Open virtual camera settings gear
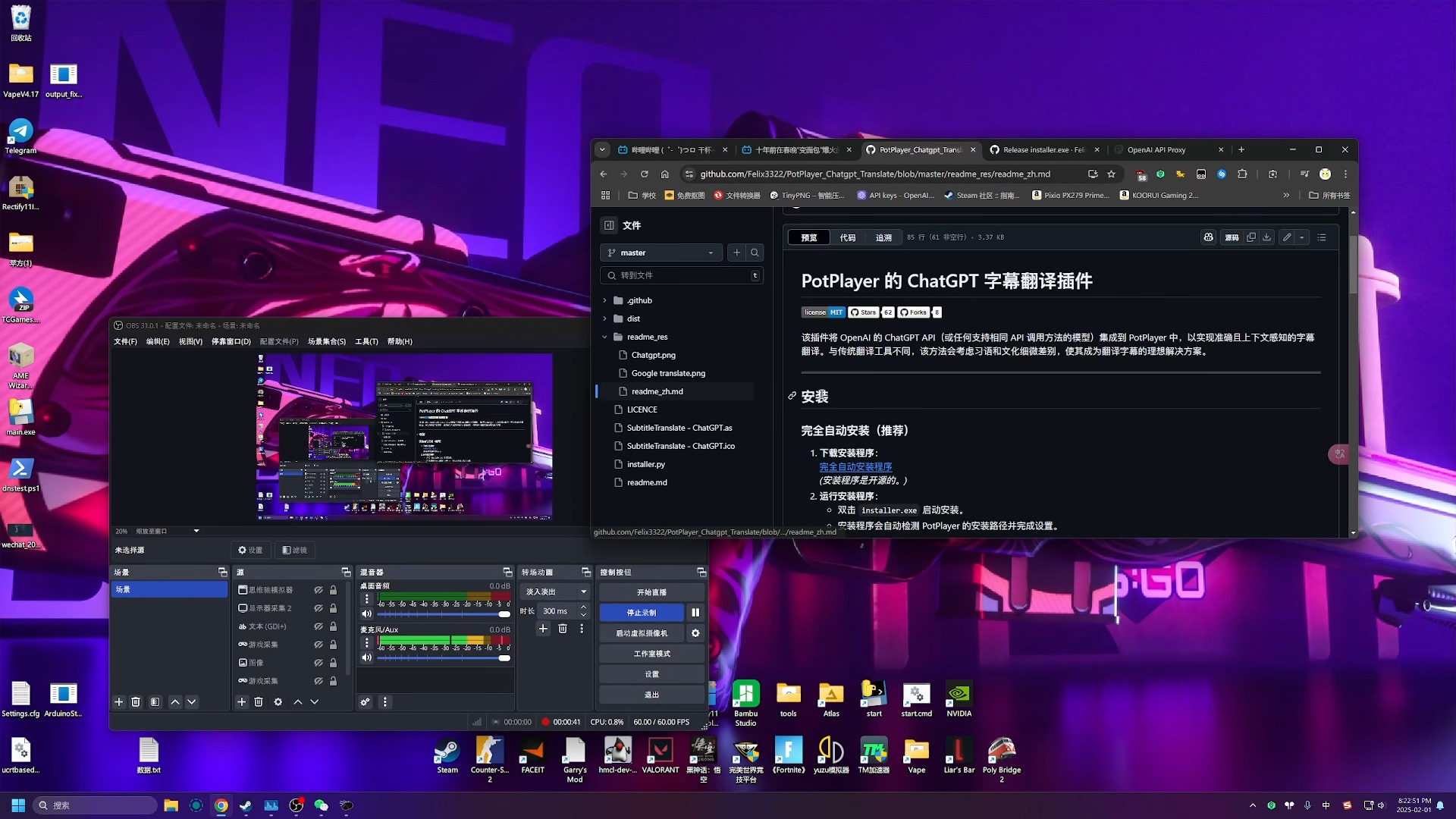Screen dimensions: 1456x819 [695, 633]
